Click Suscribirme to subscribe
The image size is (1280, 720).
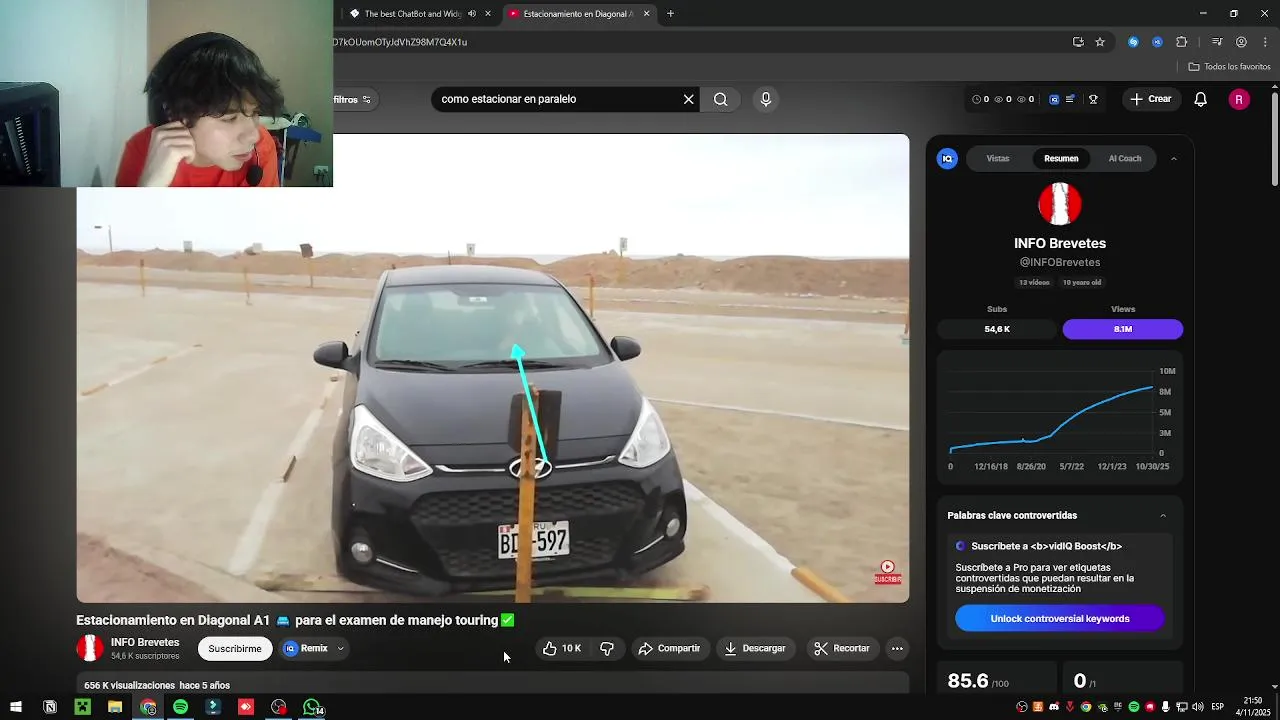pos(235,648)
